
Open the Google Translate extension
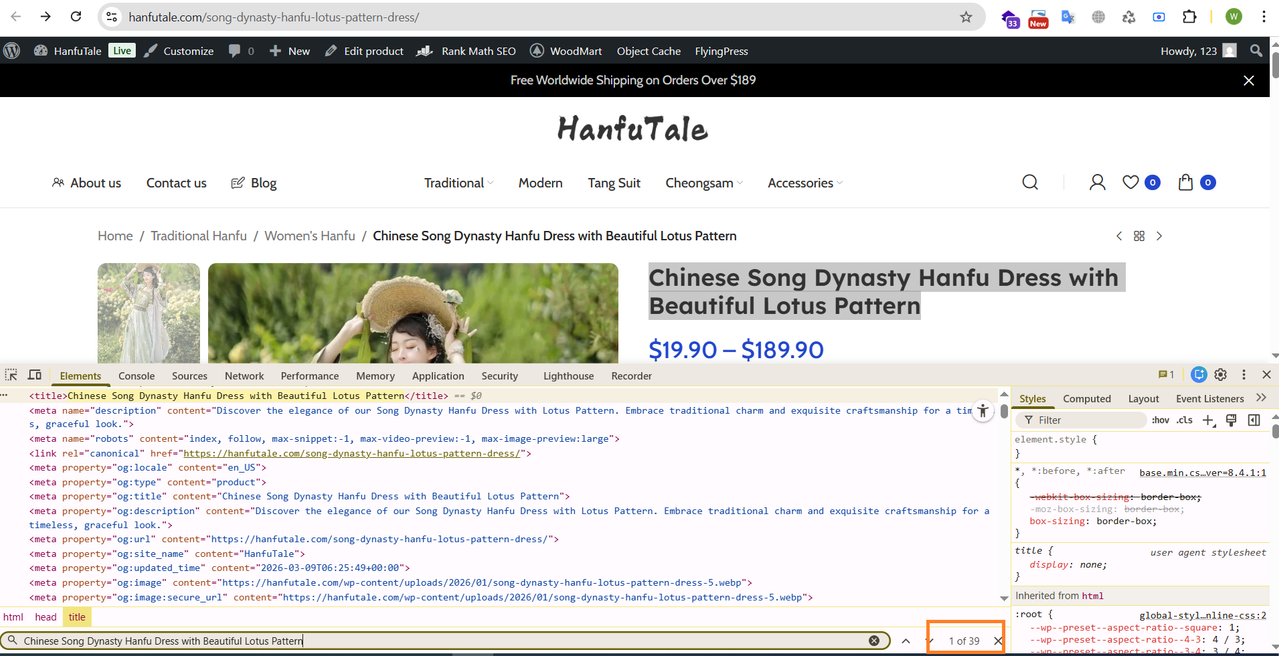[x=1068, y=17]
